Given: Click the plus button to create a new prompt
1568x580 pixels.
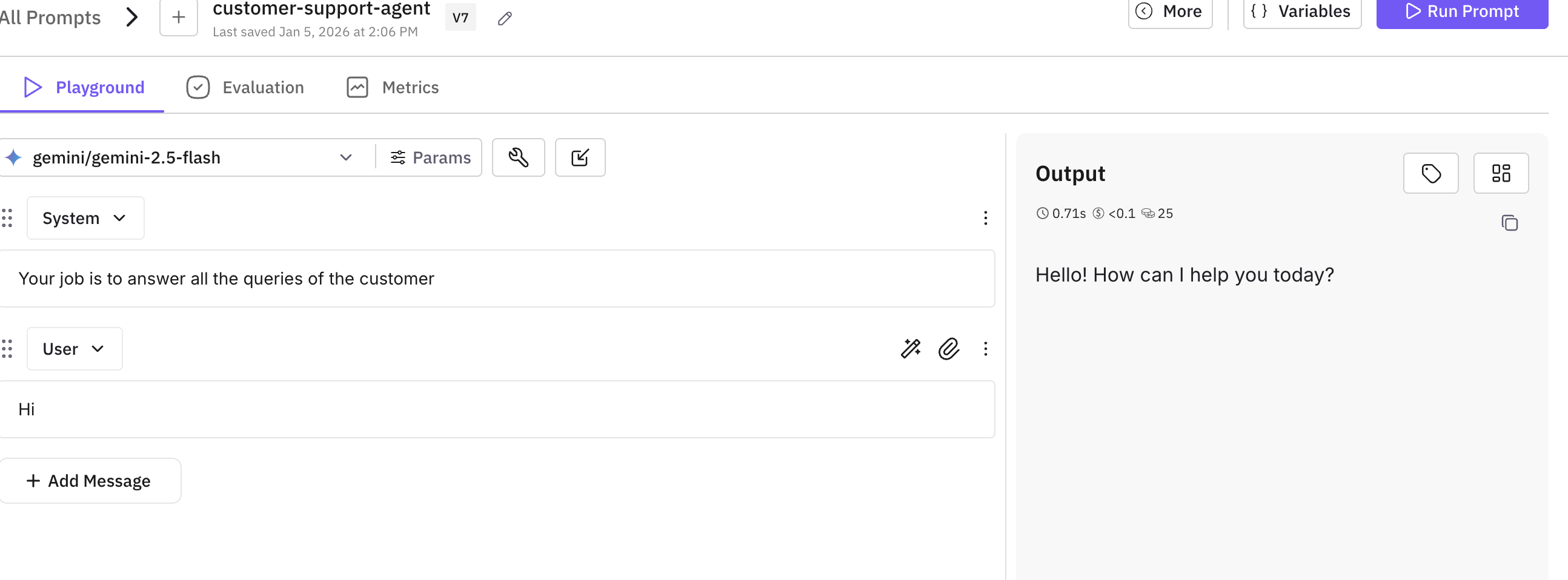Looking at the screenshot, I should (x=178, y=18).
